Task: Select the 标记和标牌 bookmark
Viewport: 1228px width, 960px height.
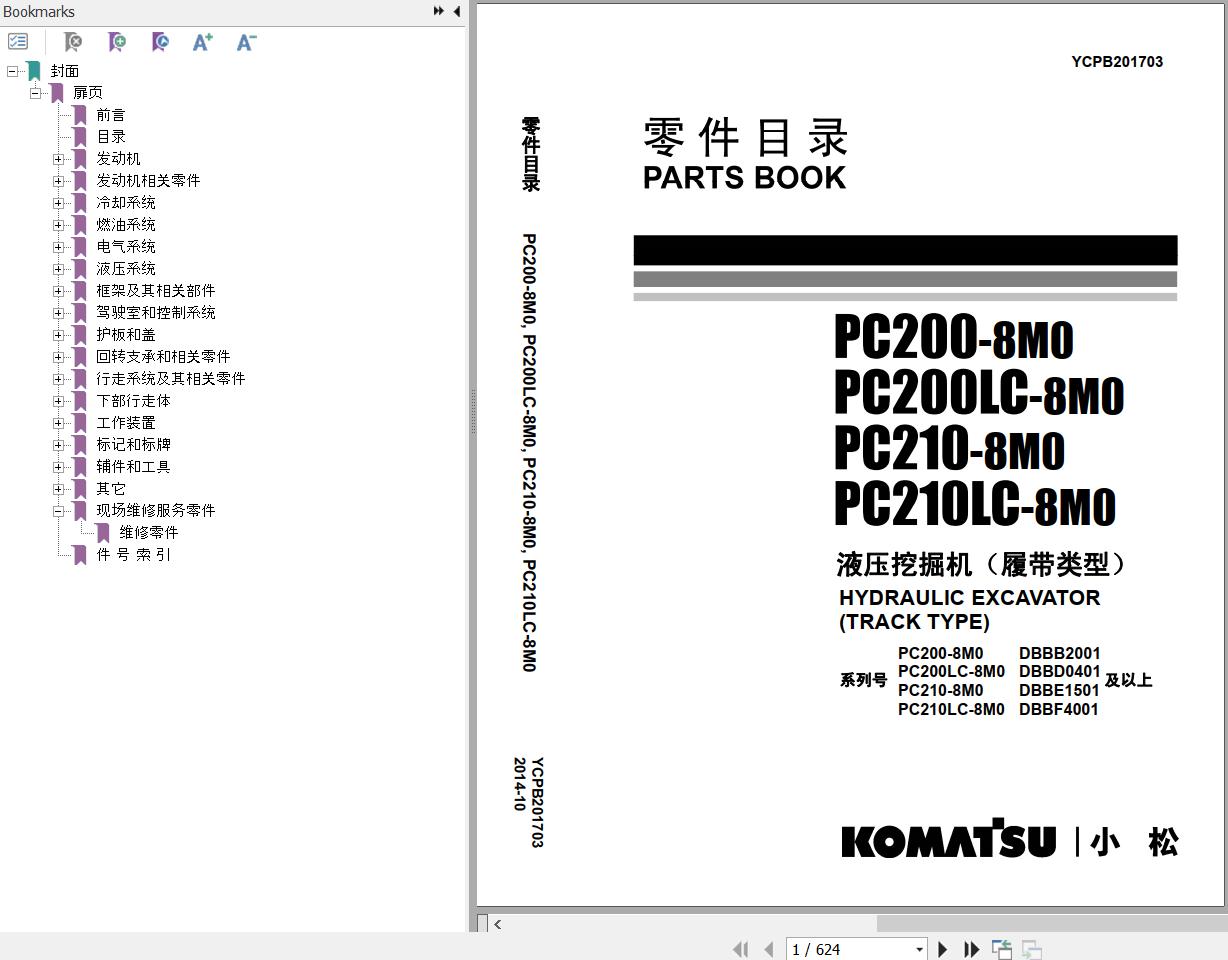Action: click(x=133, y=445)
